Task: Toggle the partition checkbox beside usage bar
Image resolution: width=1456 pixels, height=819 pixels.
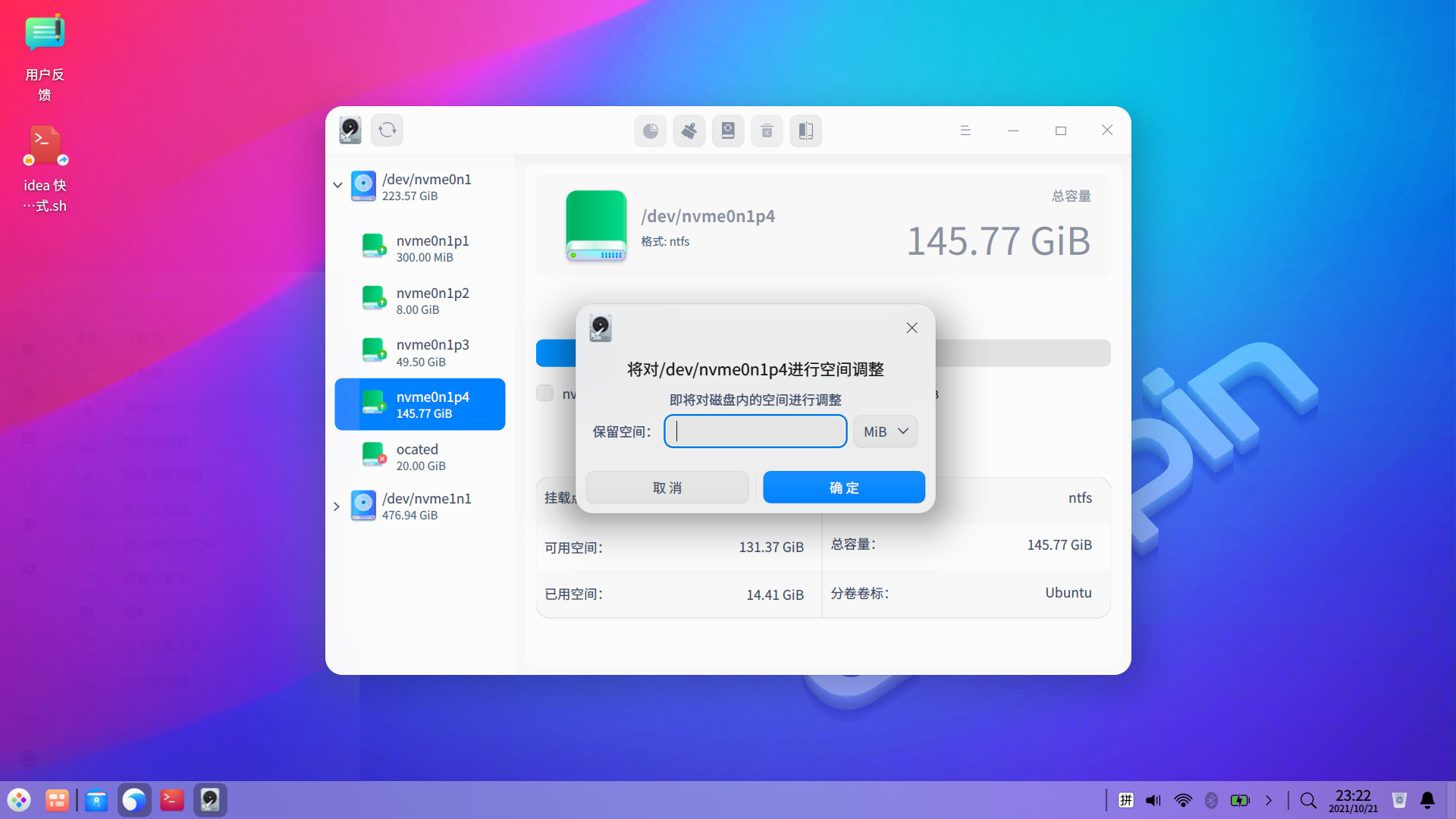Action: (544, 393)
